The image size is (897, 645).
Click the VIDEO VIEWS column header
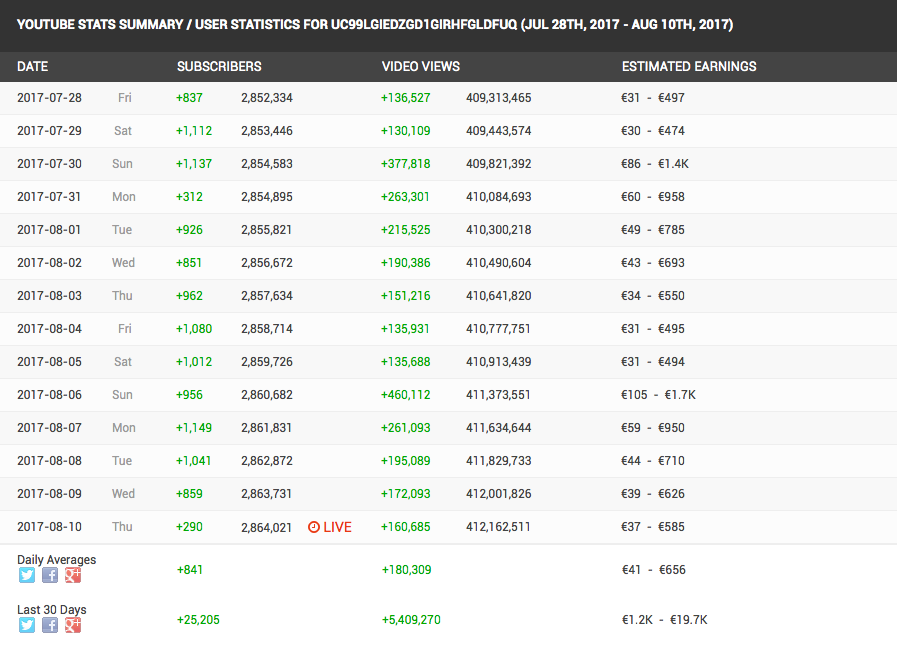point(420,66)
